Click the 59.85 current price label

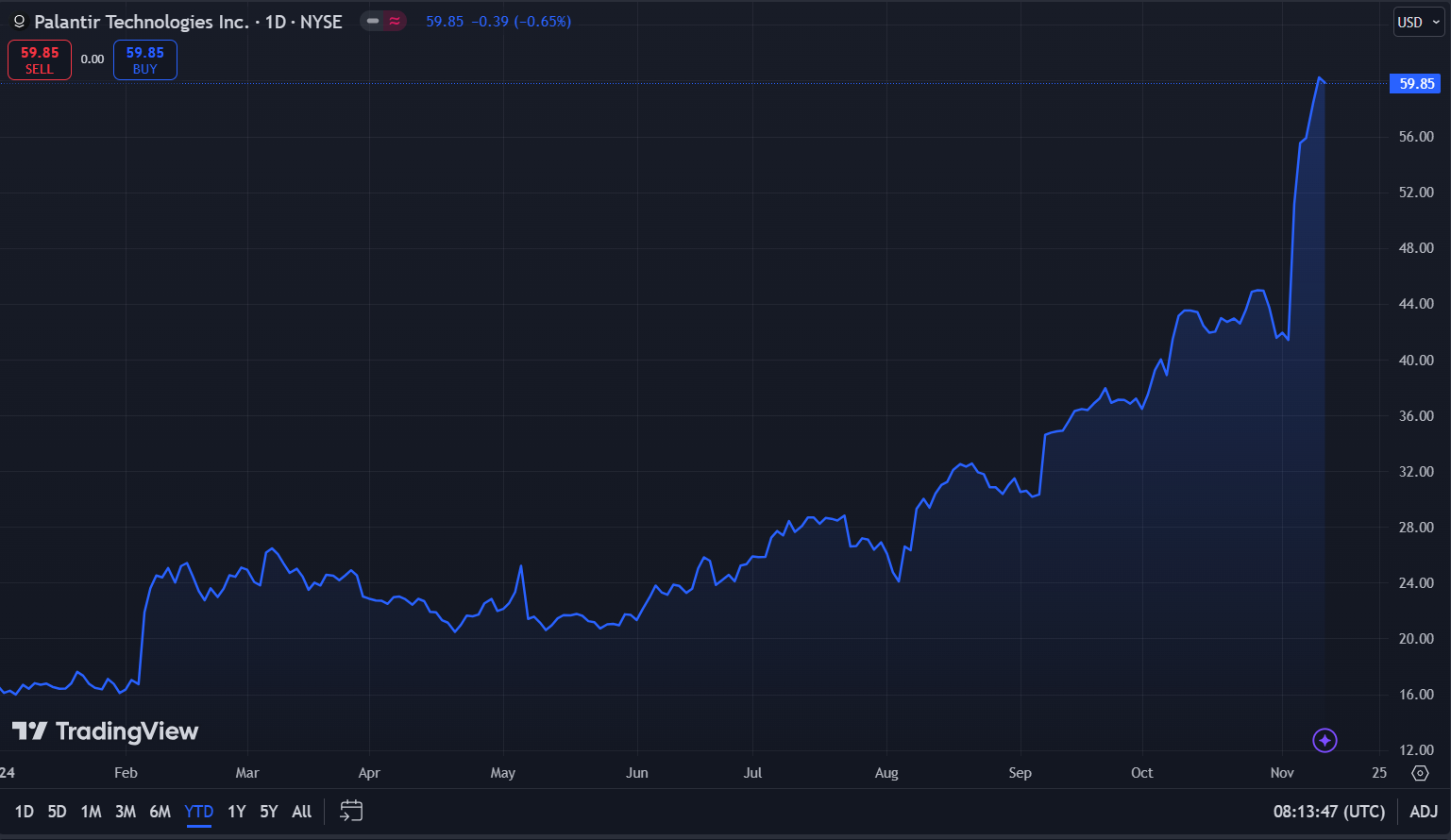pyautogui.click(x=1416, y=84)
